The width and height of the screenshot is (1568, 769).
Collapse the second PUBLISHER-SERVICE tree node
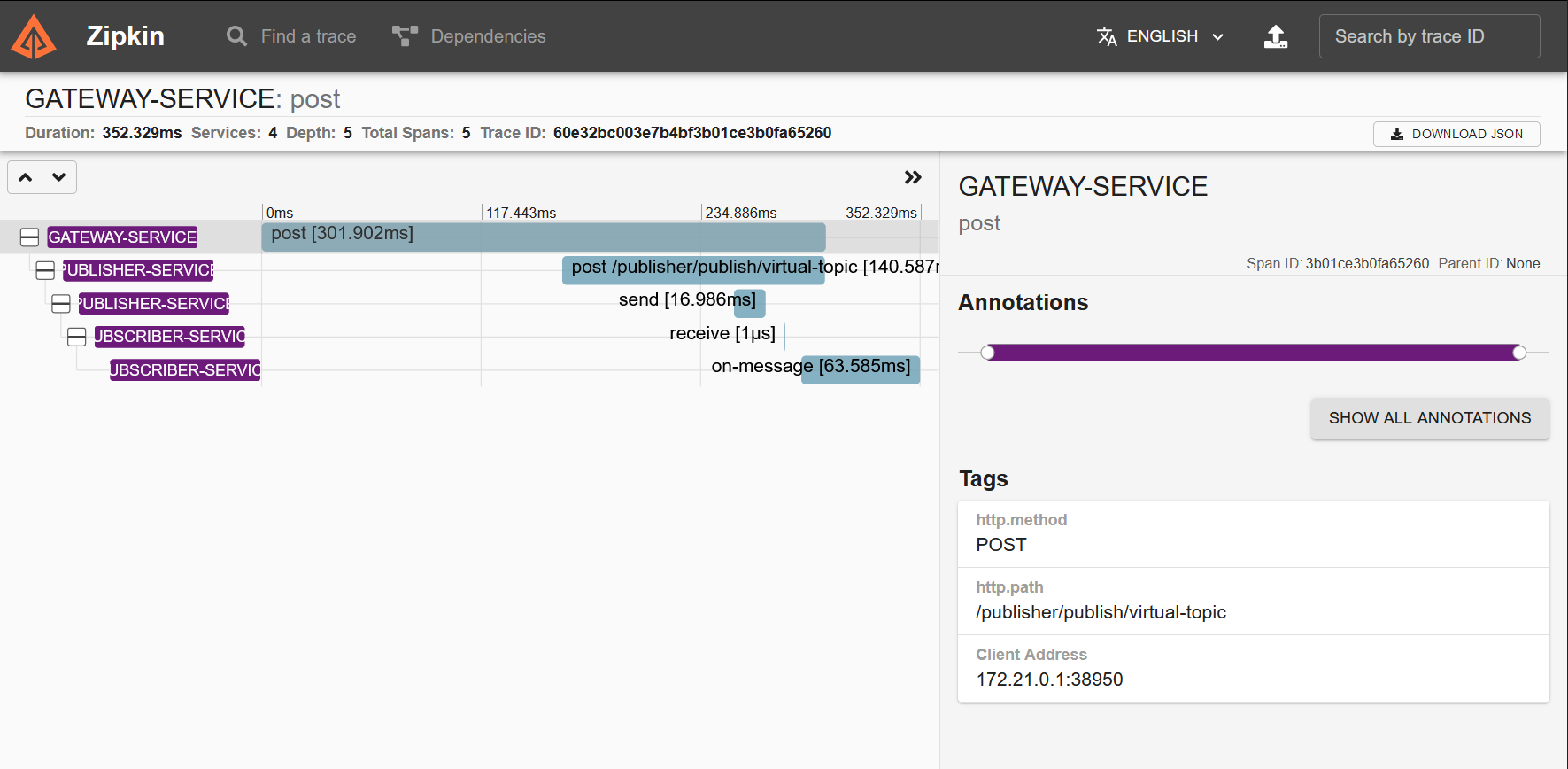(61, 304)
